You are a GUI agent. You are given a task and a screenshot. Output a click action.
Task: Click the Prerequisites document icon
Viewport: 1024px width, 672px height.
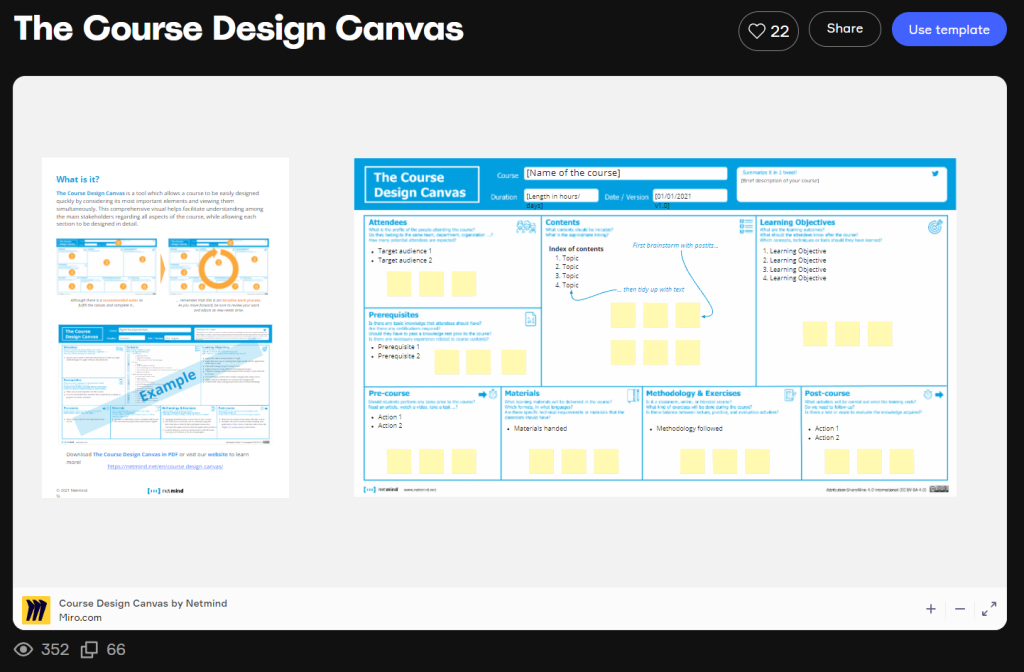pyautogui.click(x=530, y=319)
